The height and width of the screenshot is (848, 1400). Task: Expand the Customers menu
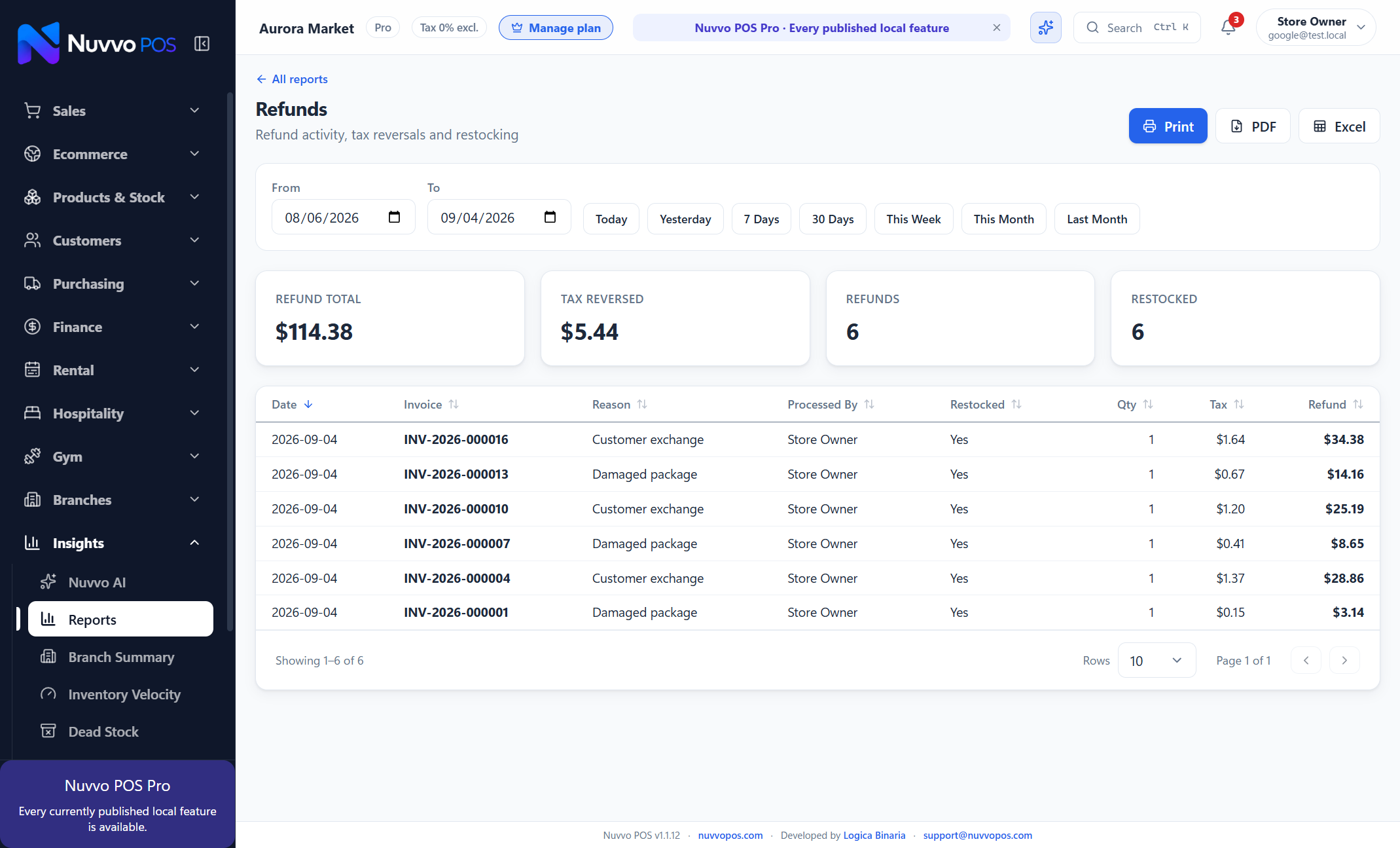tap(111, 240)
